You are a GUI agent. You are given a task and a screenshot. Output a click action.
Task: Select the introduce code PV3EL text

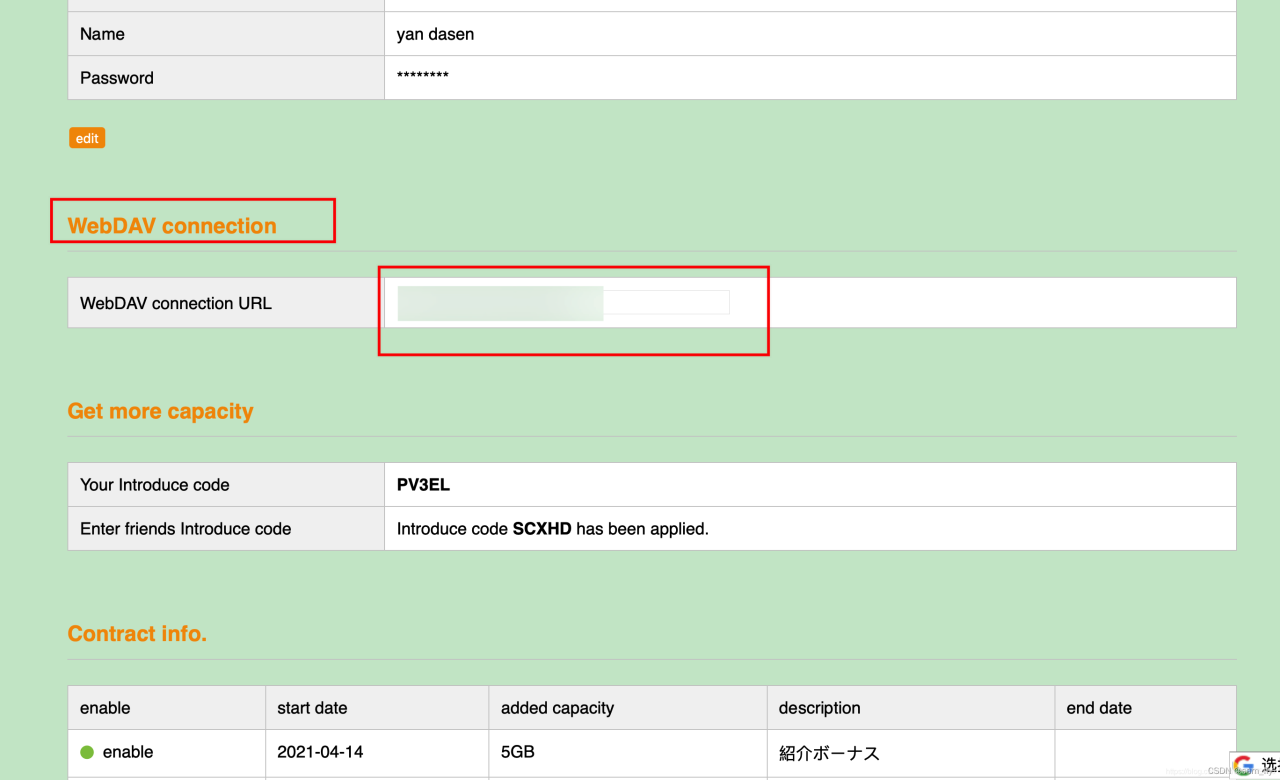click(423, 484)
